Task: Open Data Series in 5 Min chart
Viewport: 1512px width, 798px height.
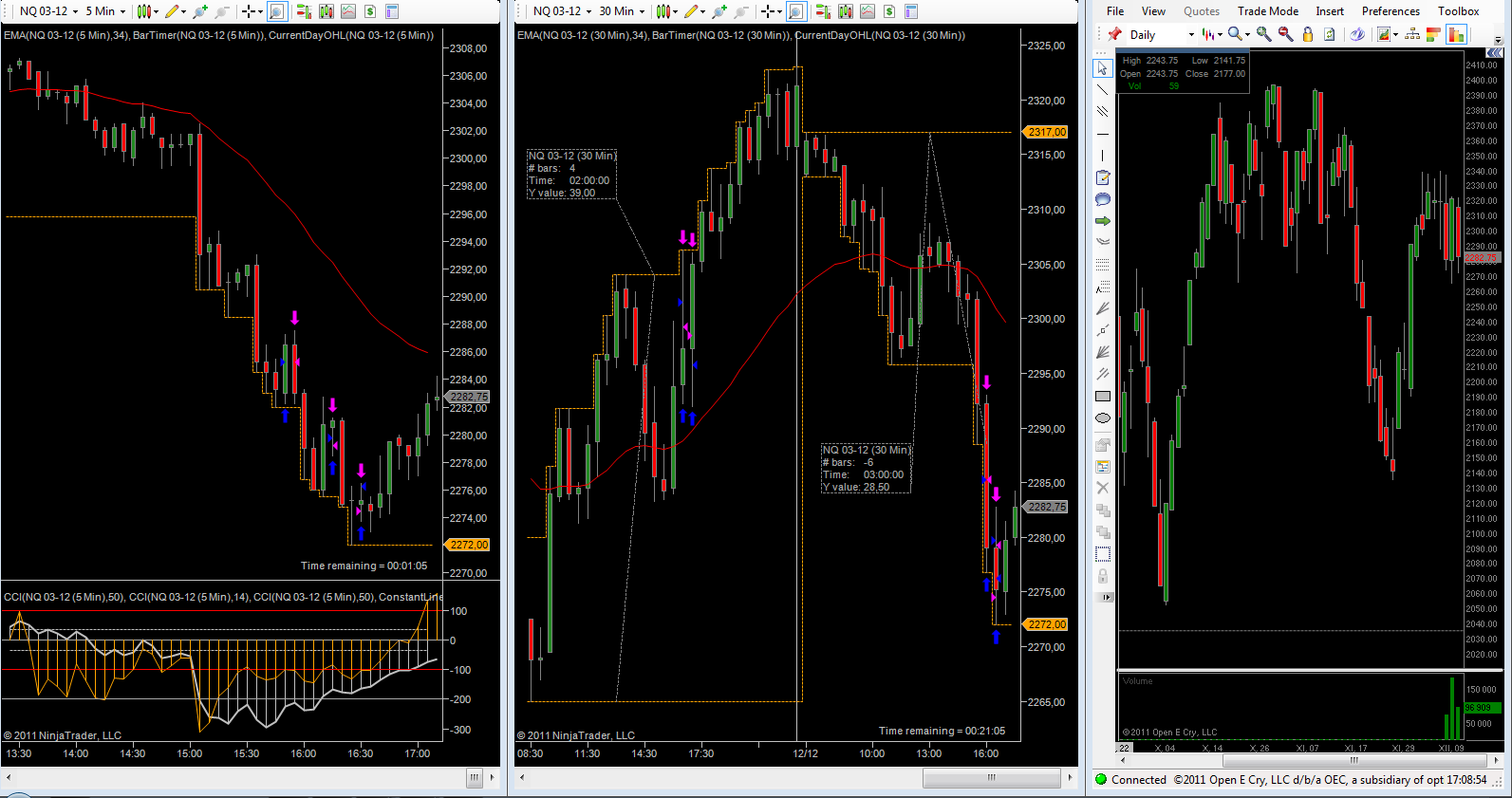Action: pyautogui.click(x=327, y=11)
